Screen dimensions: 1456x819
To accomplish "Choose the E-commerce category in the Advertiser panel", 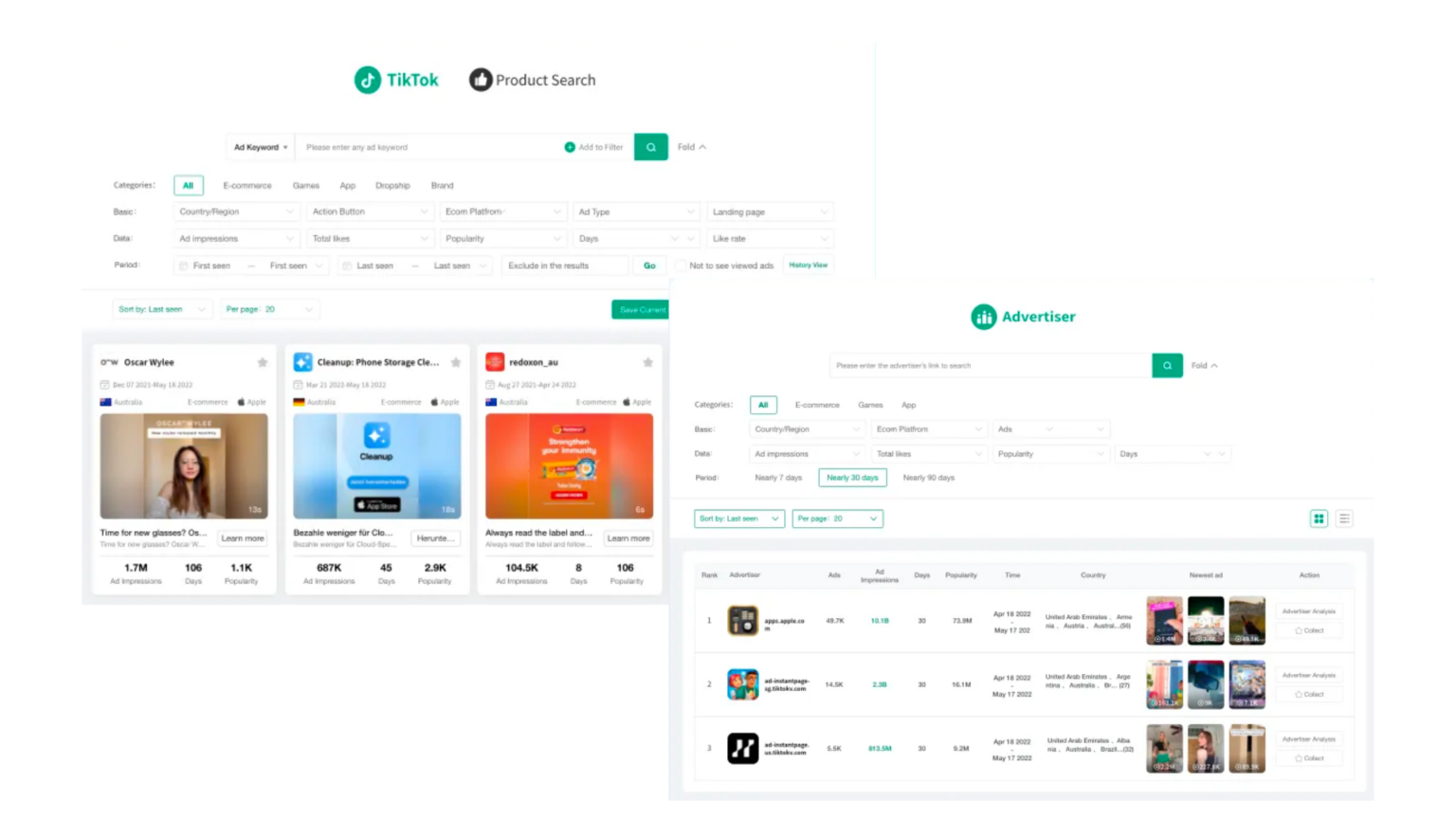I will tap(817, 405).
